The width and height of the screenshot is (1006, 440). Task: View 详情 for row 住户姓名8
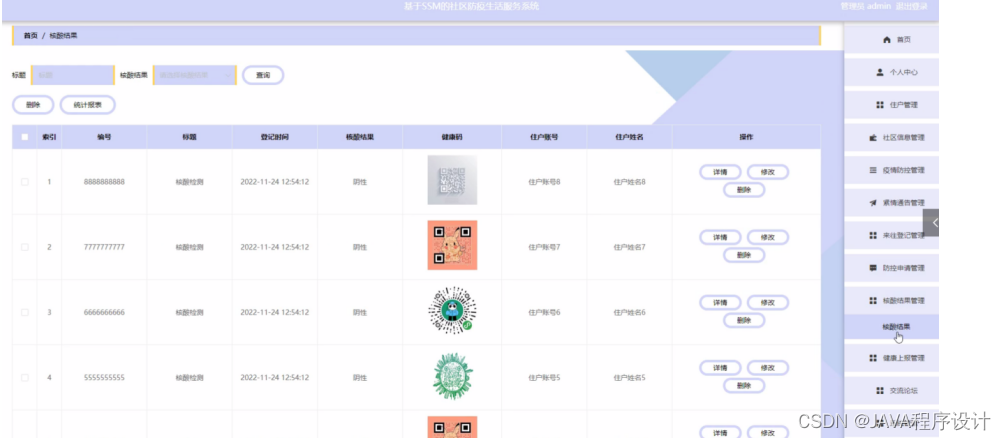[720, 172]
